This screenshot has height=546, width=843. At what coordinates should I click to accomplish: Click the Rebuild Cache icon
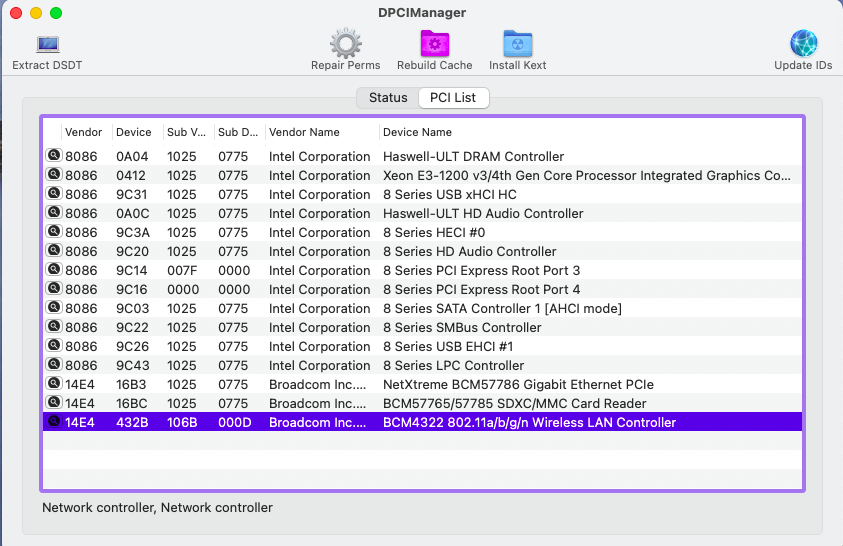coord(435,45)
